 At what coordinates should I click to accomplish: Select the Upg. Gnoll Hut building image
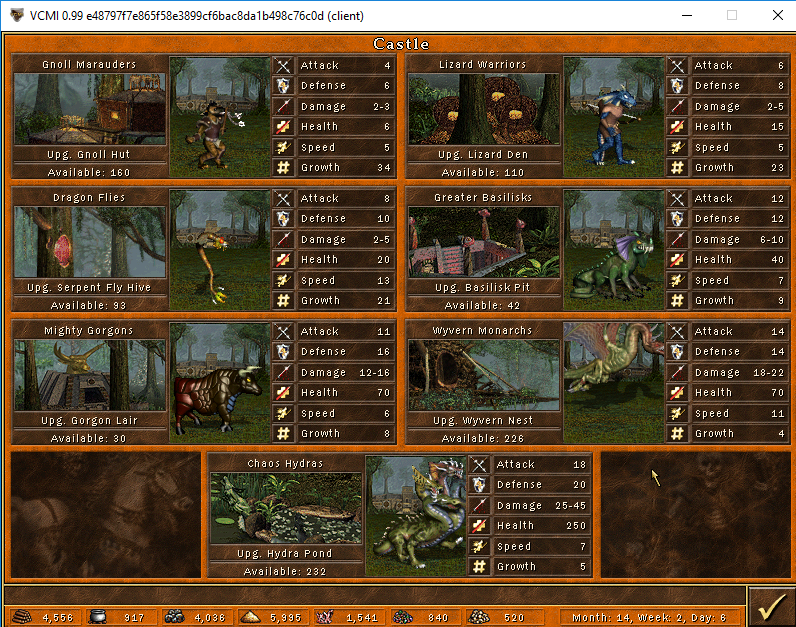[90, 109]
